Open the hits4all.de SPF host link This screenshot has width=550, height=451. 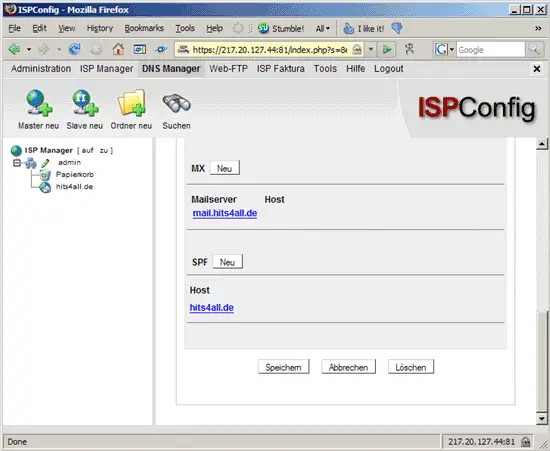click(x=212, y=308)
